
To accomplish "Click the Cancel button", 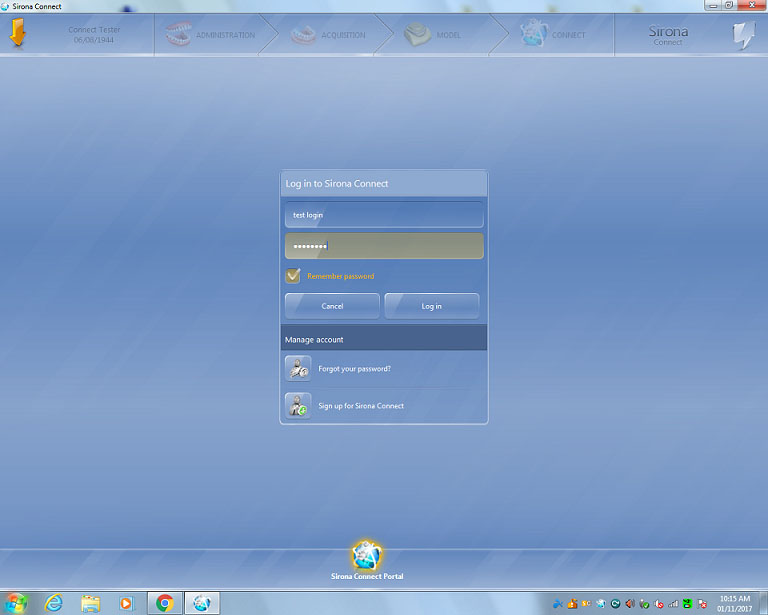I will [x=332, y=306].
